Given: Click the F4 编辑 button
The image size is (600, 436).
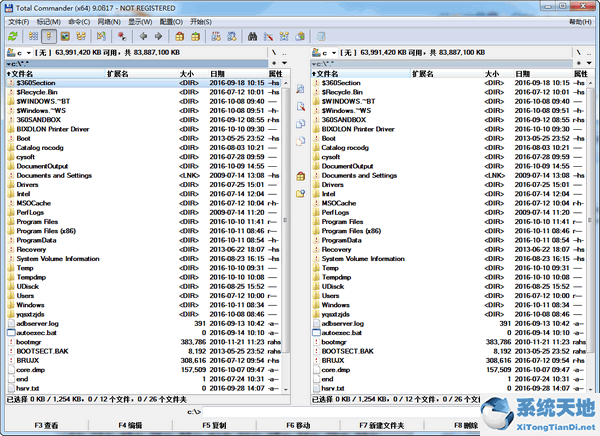Looking at the screenshot, I should point(130,425).
